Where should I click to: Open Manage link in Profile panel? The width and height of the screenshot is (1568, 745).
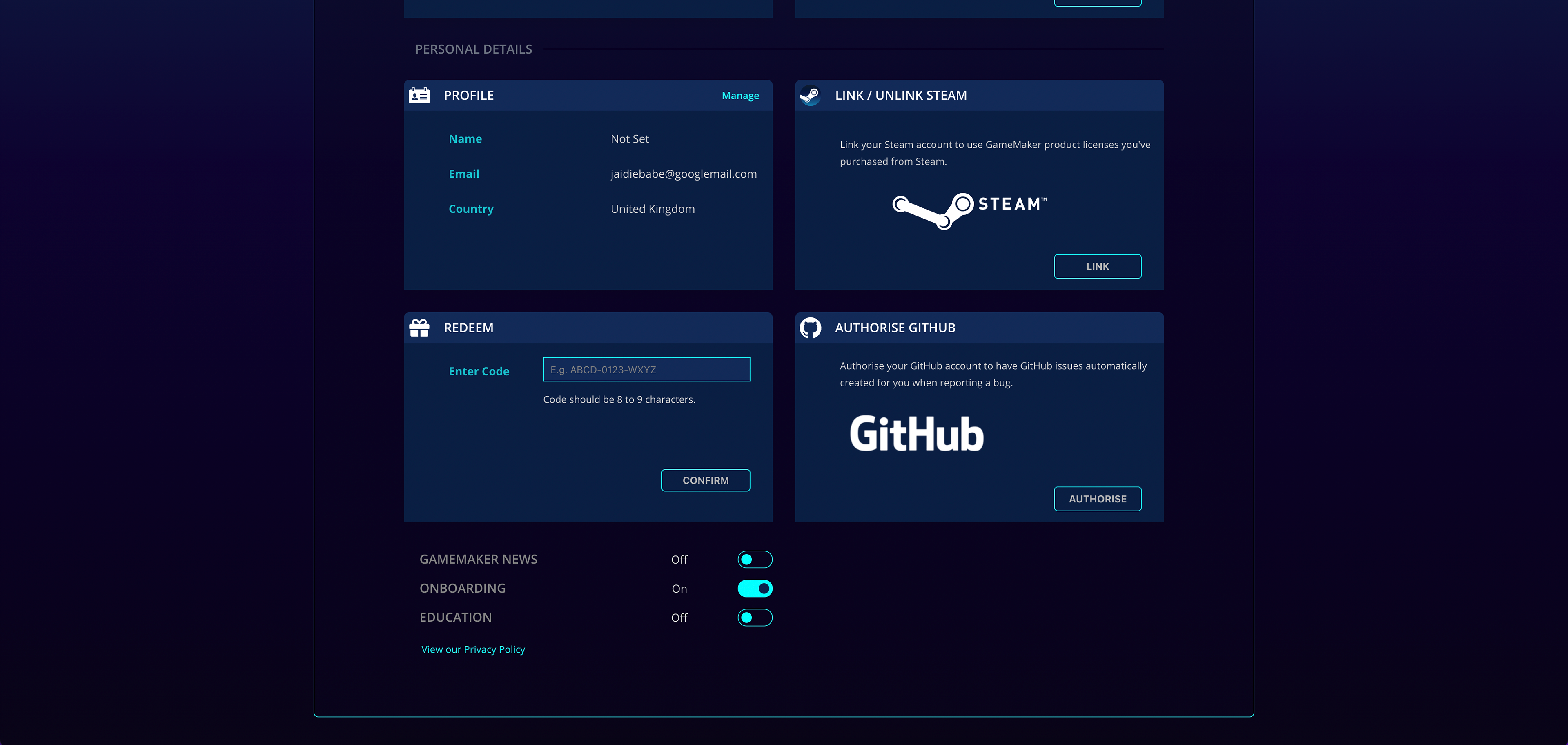[x=740, y=96]
